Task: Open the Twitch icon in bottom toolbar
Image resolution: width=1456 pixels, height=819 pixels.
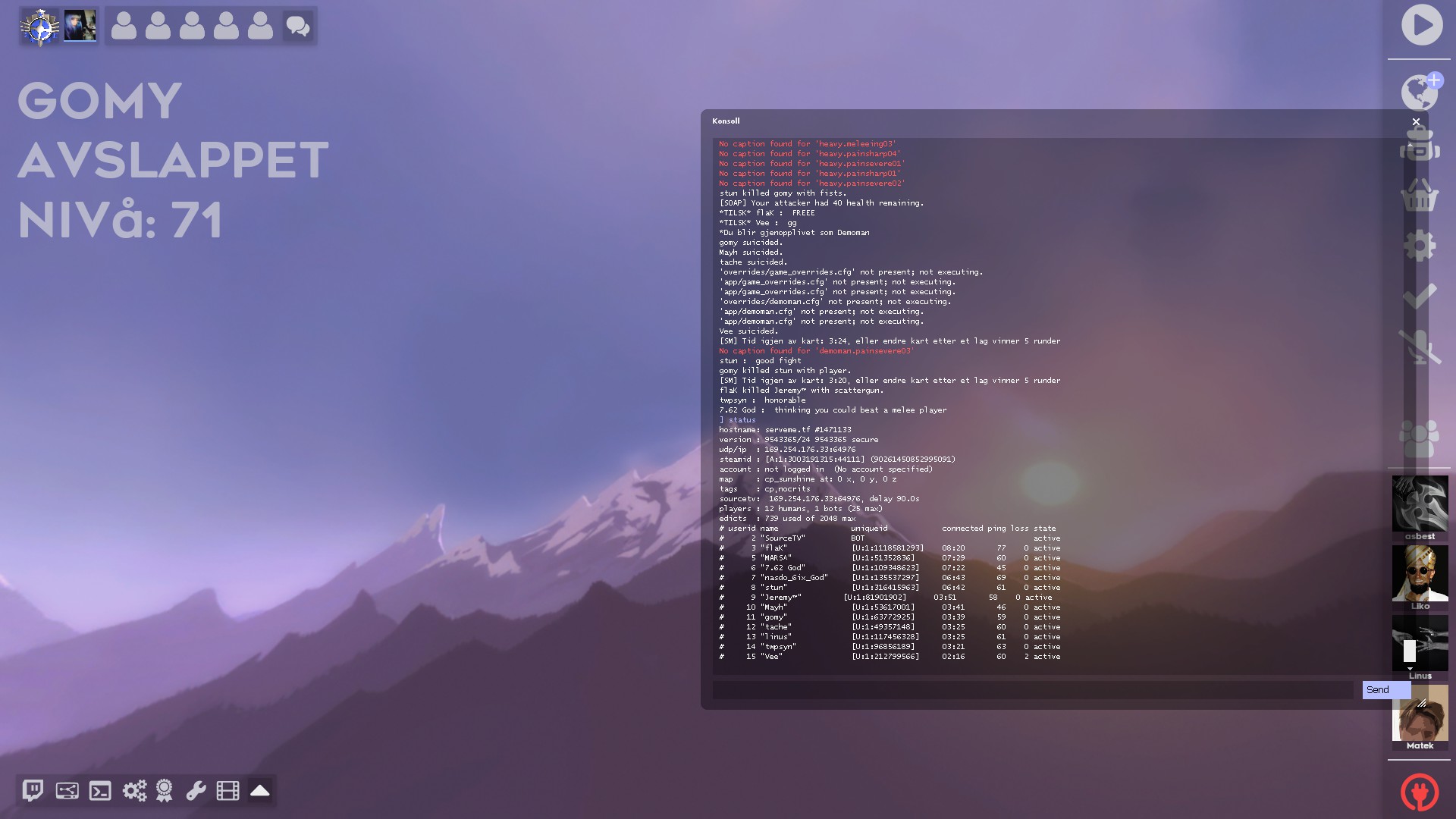Action: coord(33,791)
